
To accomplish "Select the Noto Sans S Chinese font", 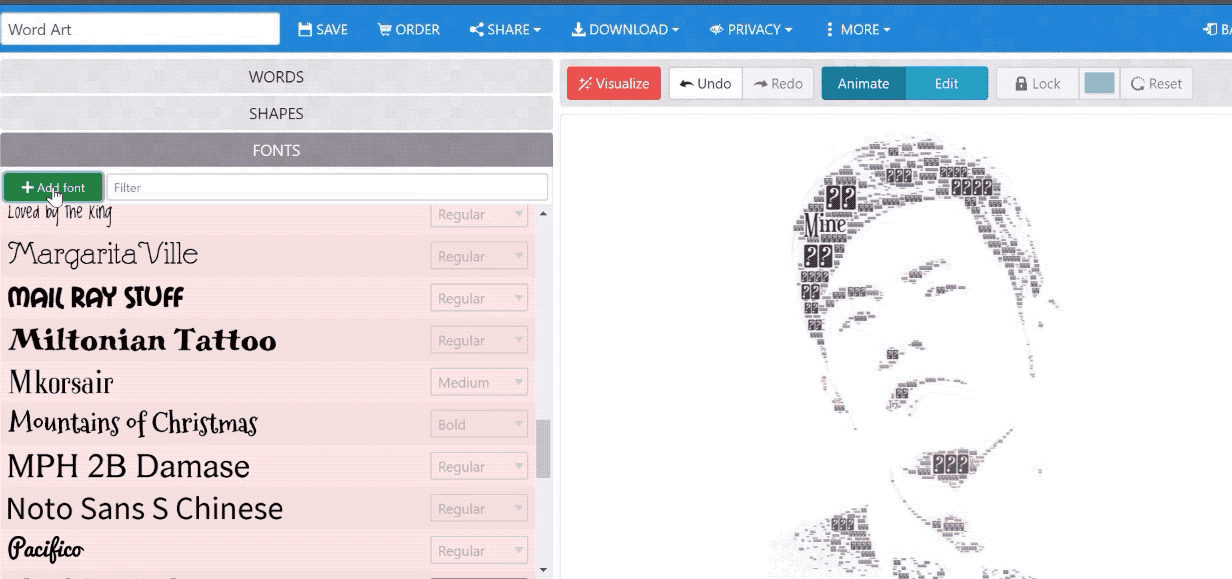I will tap(145, 508).
